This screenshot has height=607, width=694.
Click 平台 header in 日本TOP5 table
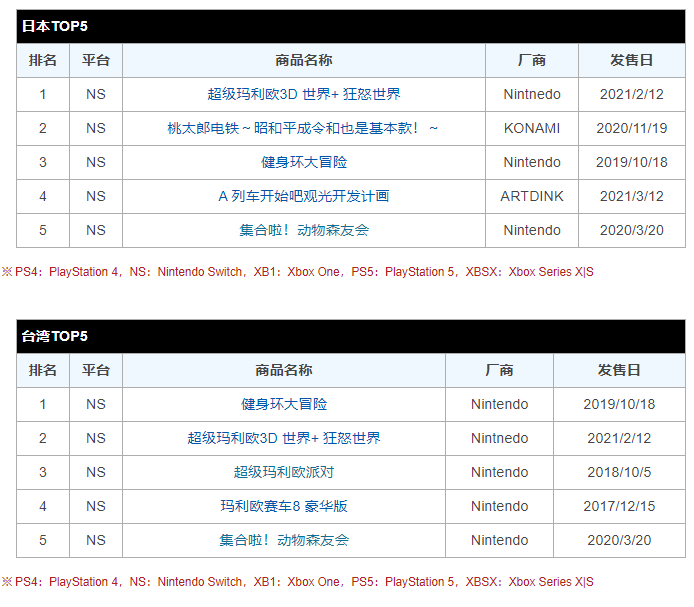click(96, 60)
